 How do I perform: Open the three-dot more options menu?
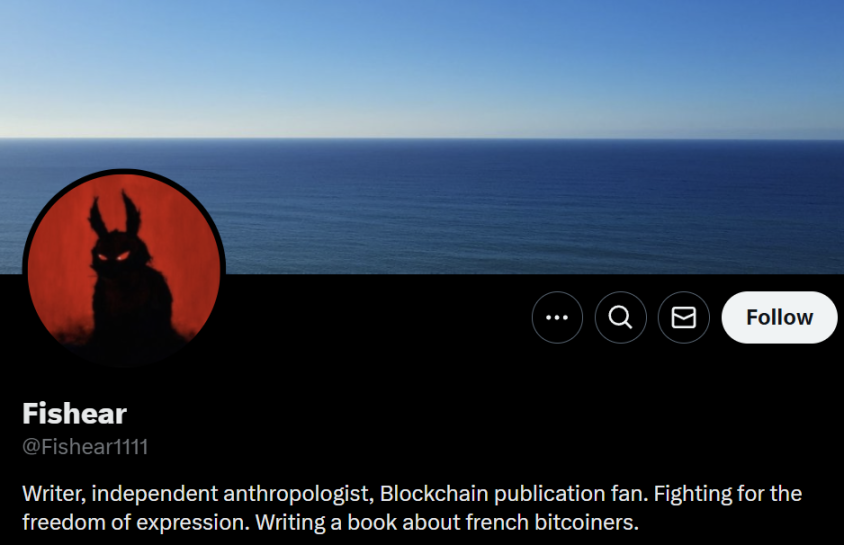coord(557,317)
